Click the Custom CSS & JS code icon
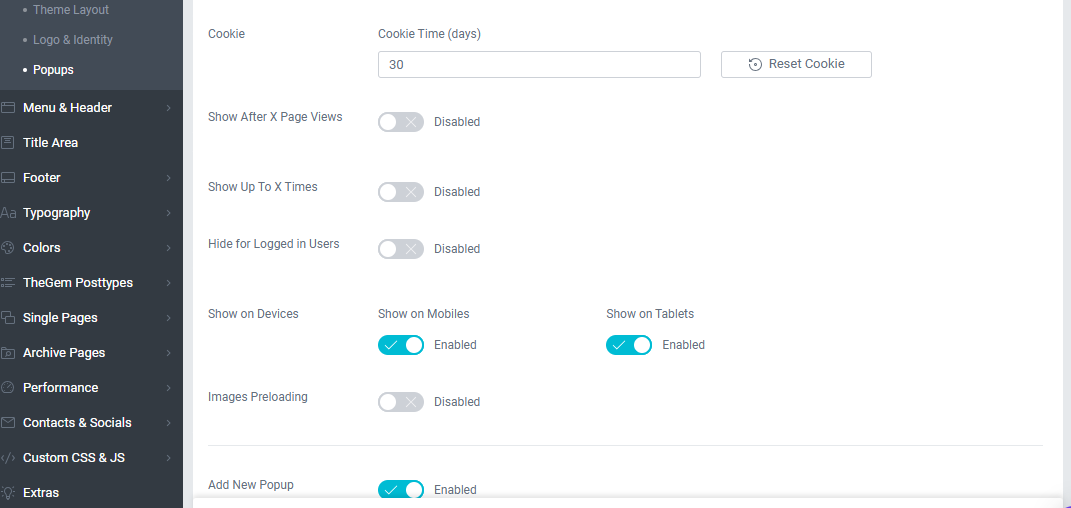This screenshot has width=1071, height=508. pos(8,457)
